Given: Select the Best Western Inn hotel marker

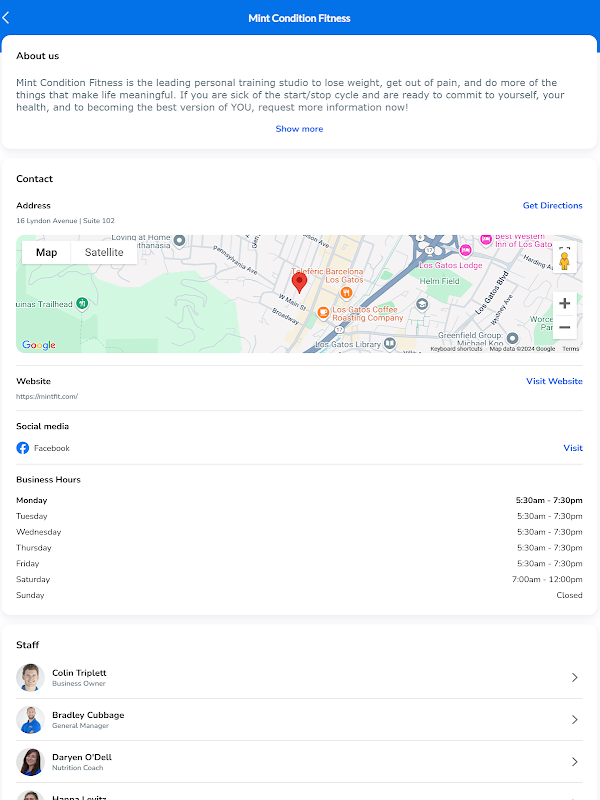Looking at the screenshot, I should tap(486, 239).
